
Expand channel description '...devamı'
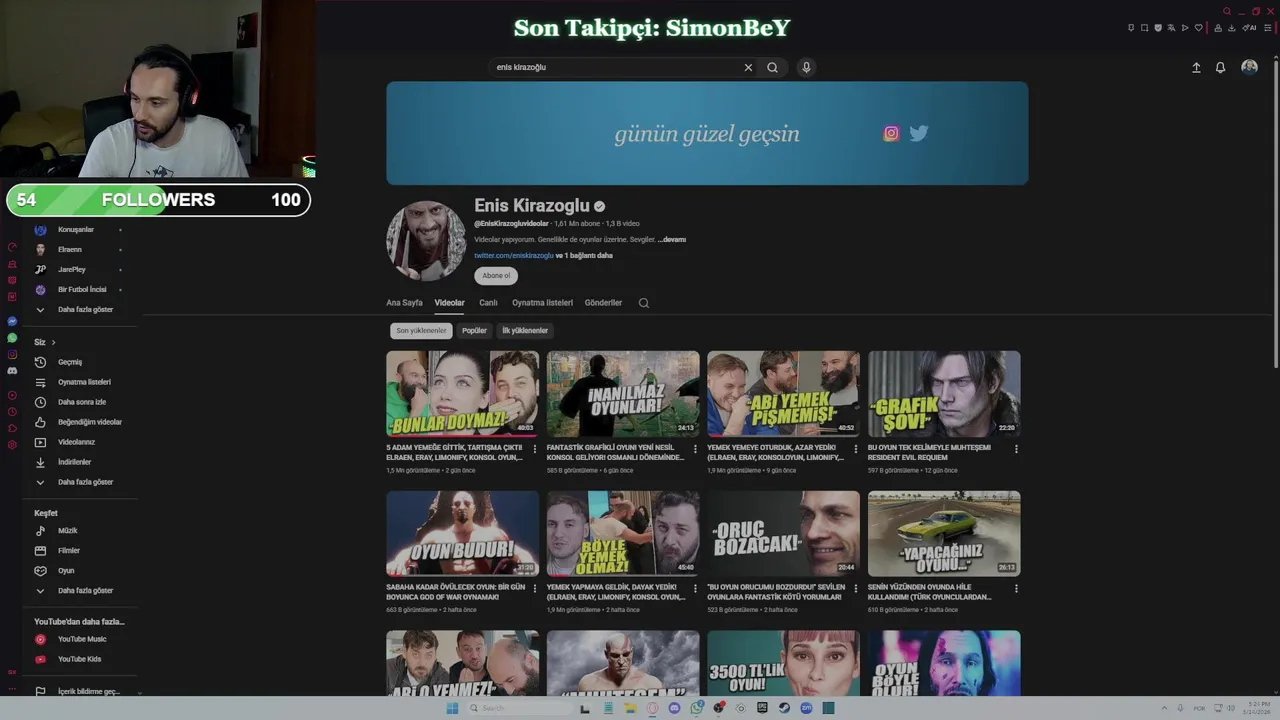point(672,240)
